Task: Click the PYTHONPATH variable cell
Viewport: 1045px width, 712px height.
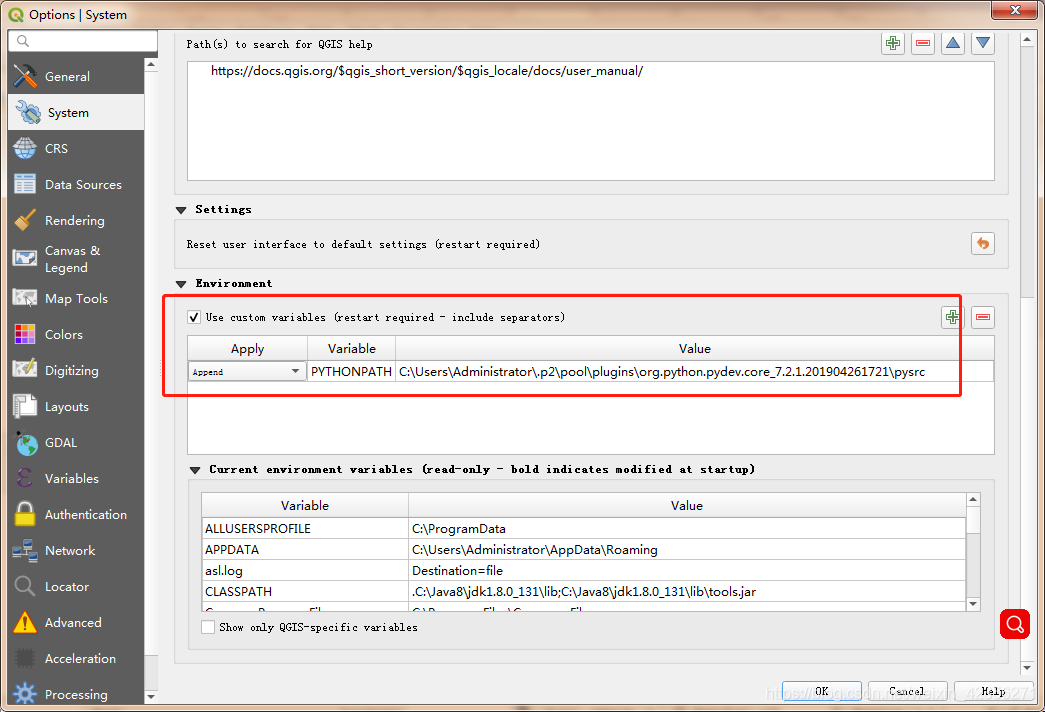Action: pyautogui.click(x=351, y=371)
